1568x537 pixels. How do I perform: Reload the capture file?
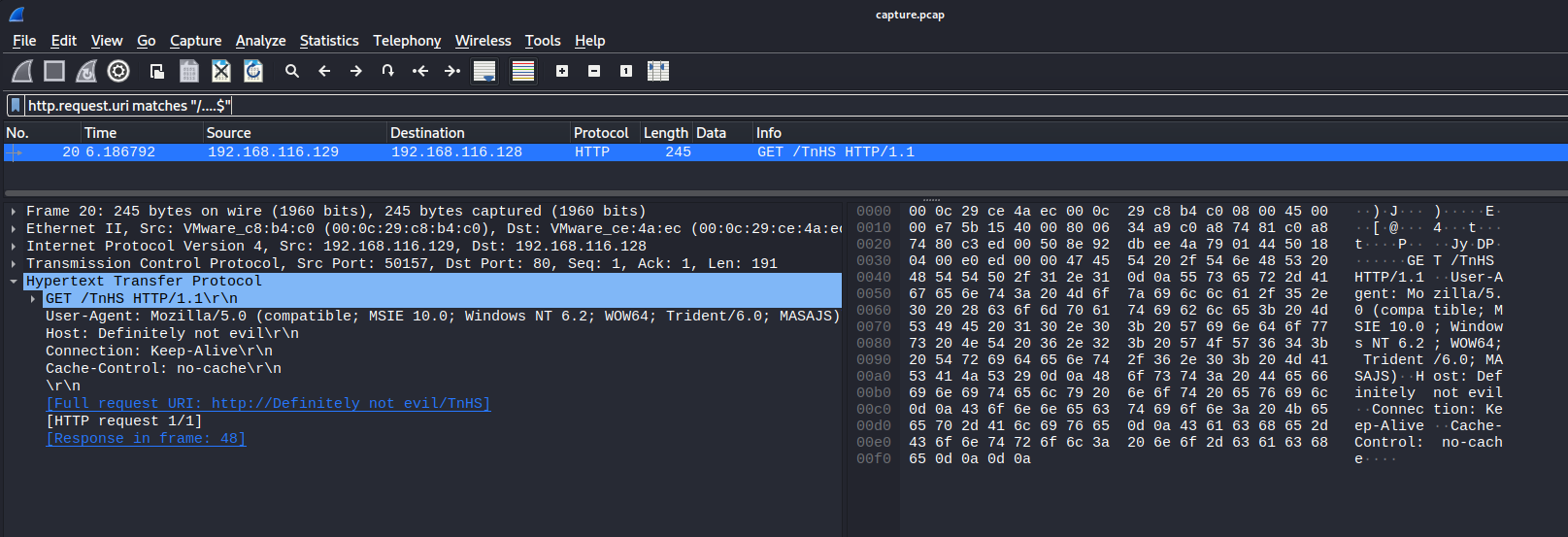pyautogui.click(x=253, y=71)
